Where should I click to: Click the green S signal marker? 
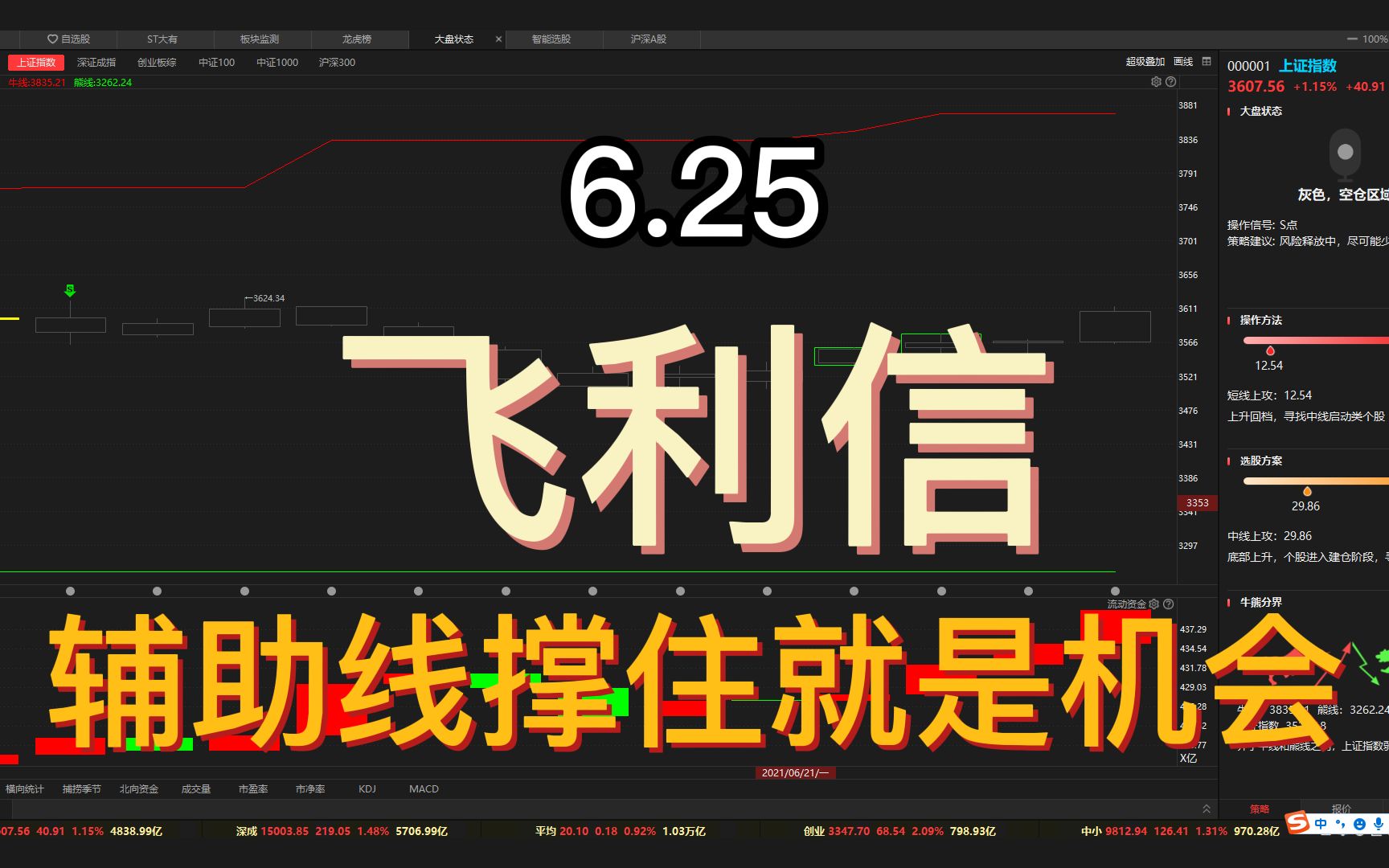[70, 290]
